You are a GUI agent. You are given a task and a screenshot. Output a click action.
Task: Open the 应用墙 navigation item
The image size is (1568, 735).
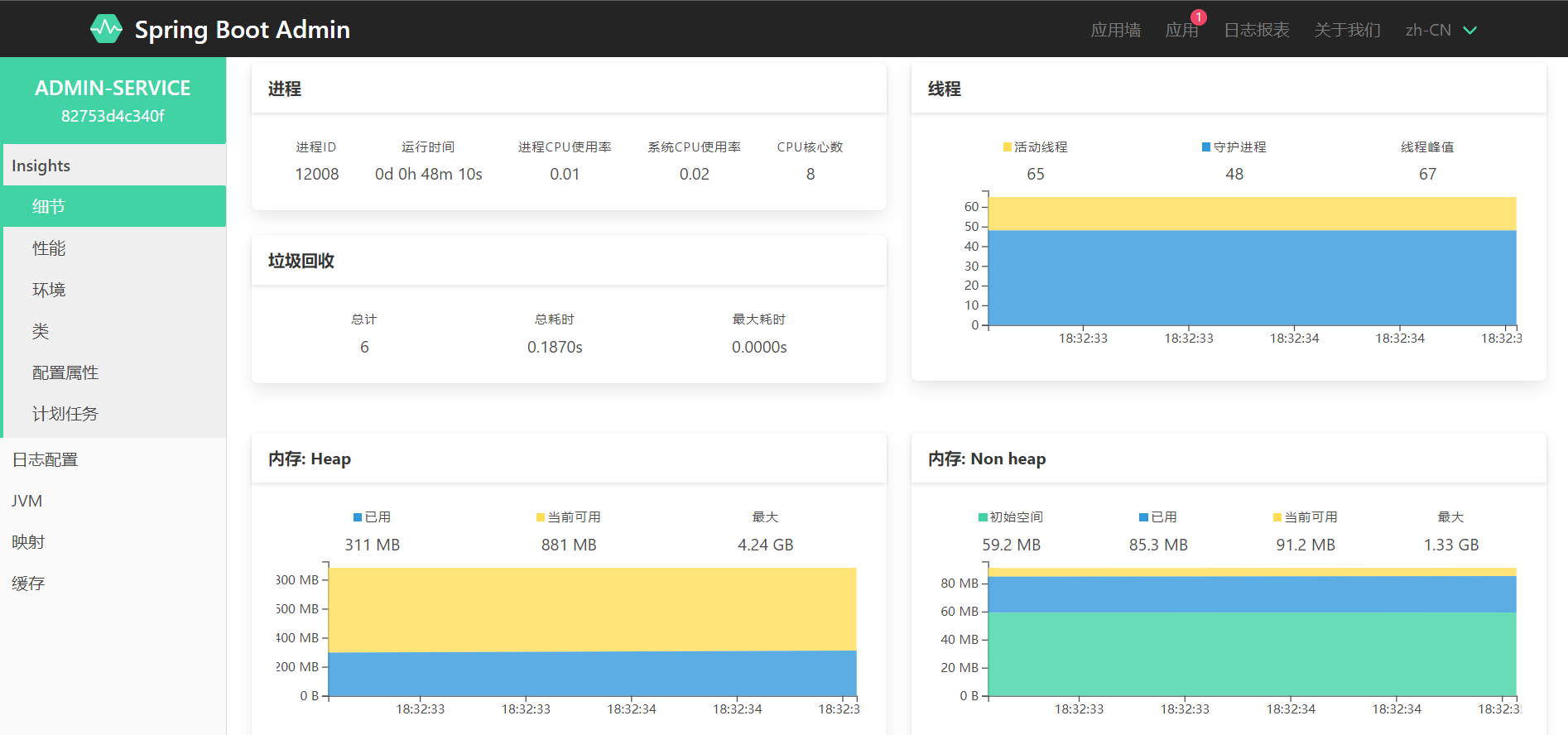[x=1115, y=30]
